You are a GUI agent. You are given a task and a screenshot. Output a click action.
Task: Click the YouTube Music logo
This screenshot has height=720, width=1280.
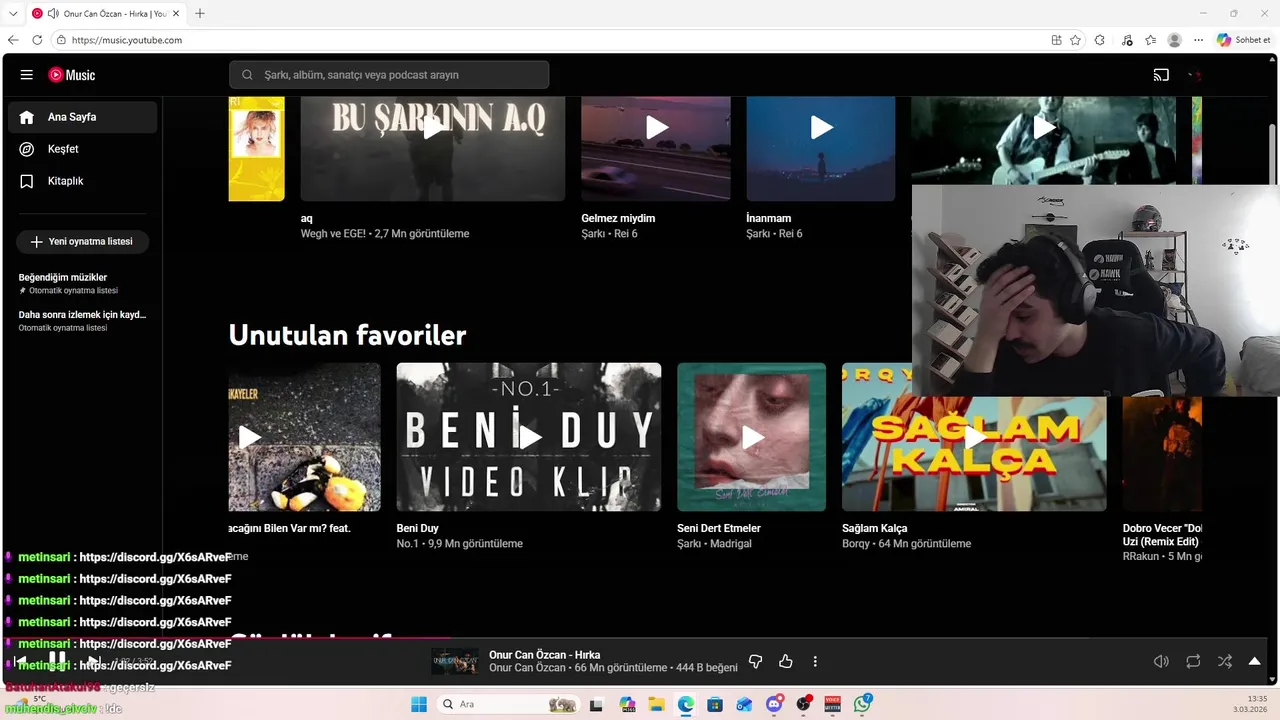[72, 75]
